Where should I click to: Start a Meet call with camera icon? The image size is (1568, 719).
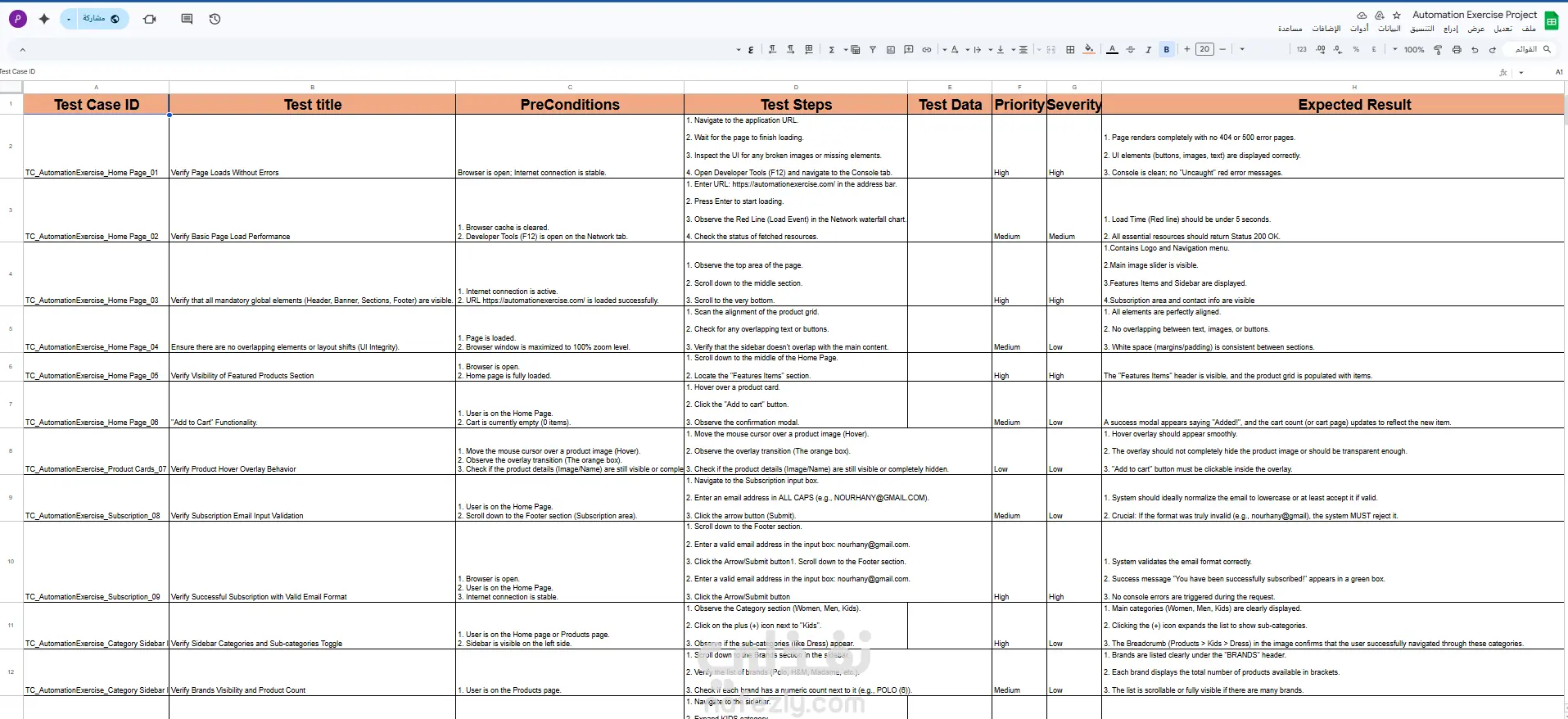(x=149, y=19)
